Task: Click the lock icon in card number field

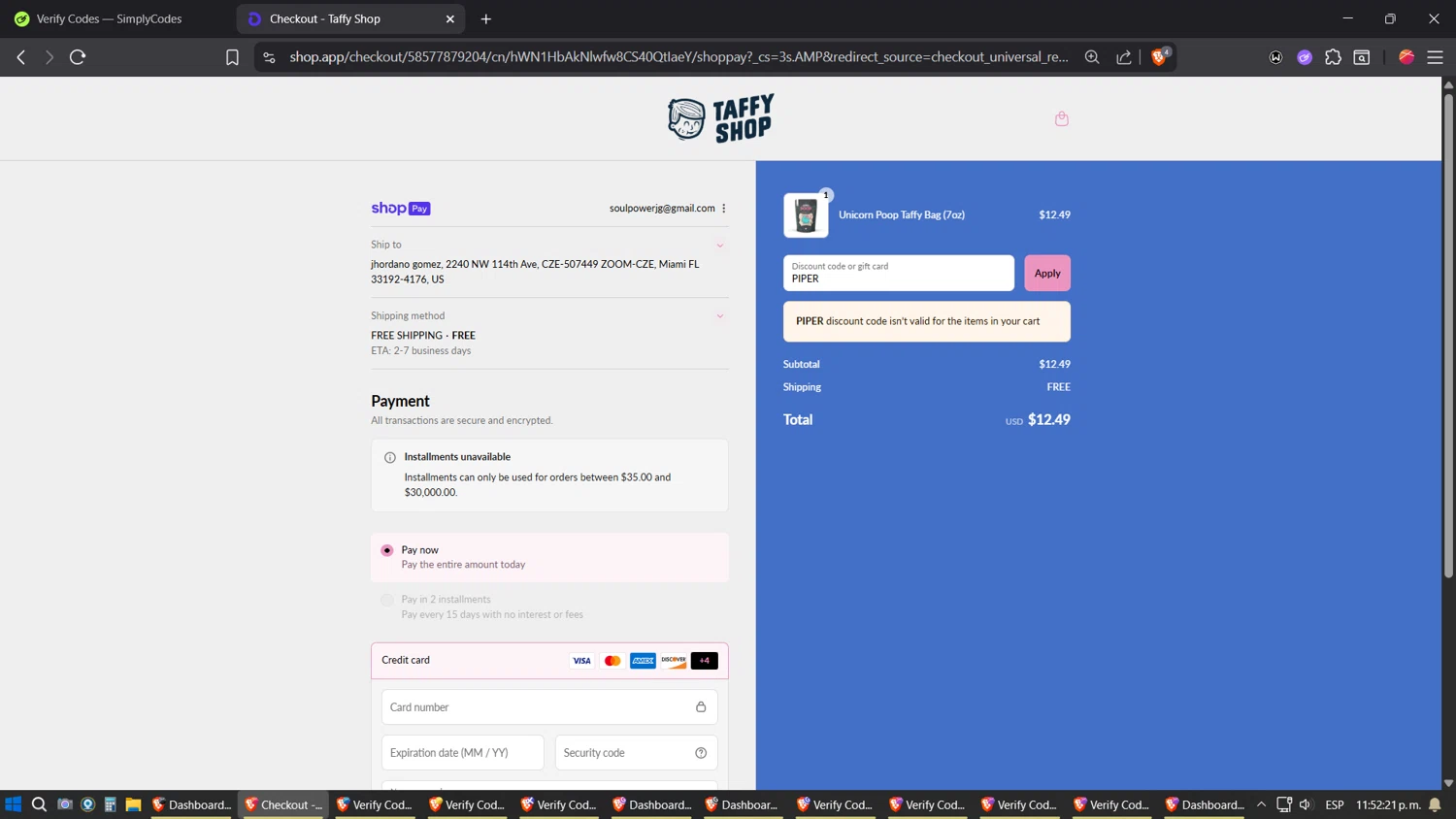Action: coord(701,707)
